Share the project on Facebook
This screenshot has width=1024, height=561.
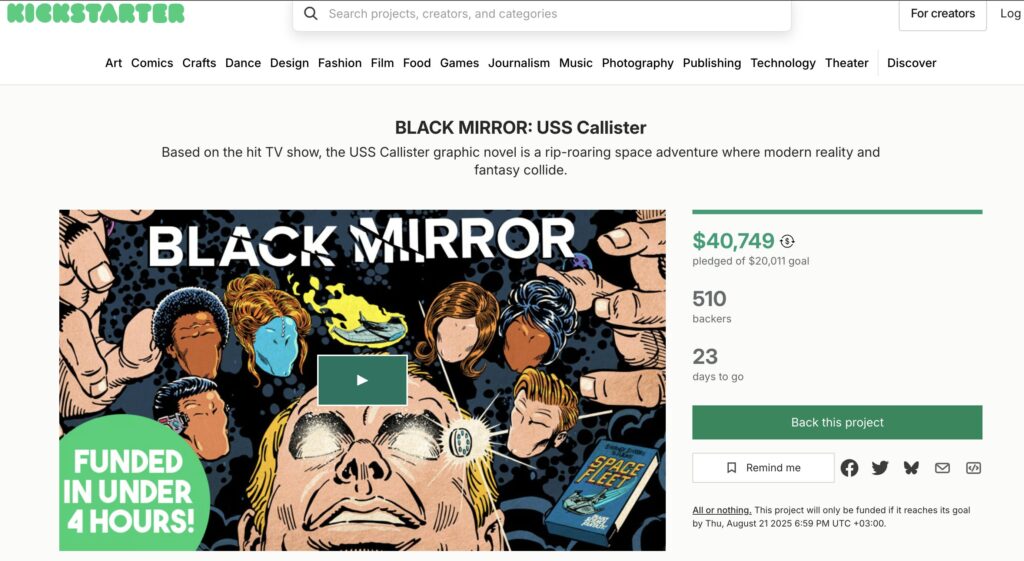point(849,468)
